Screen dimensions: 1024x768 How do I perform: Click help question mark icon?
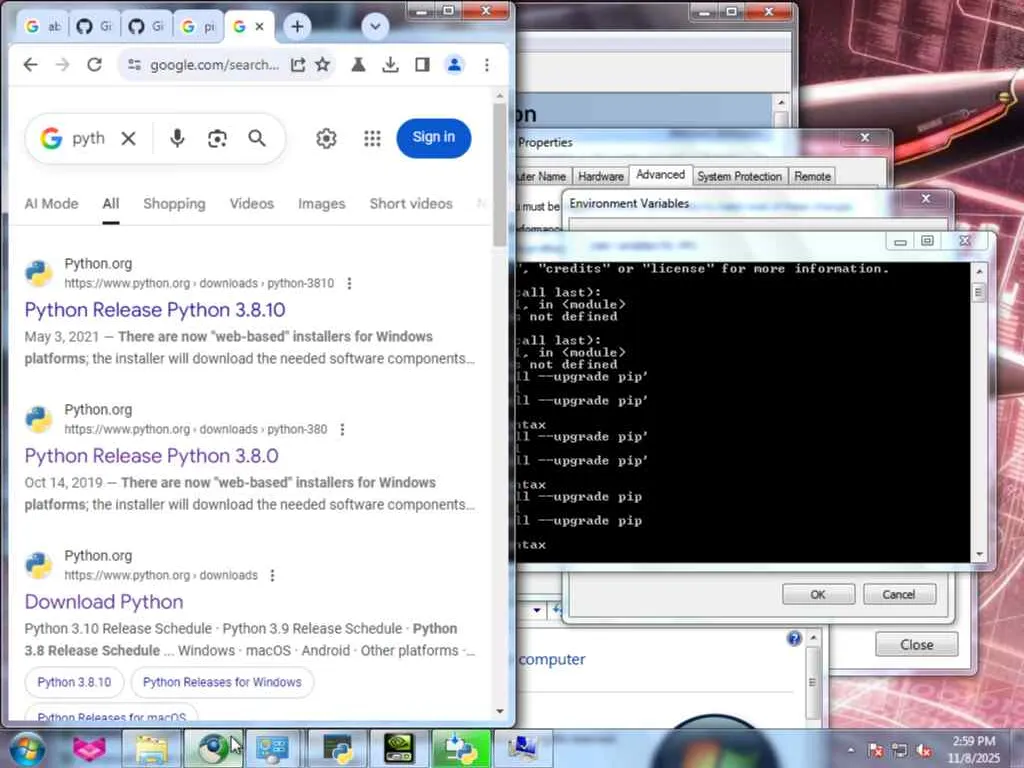pyautogui.click(x=794, y=639)
